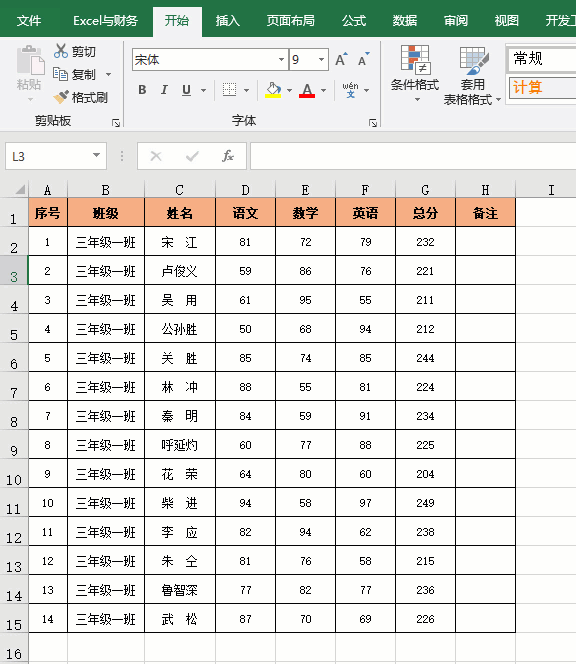This screenshot has height=664, width=576.
Task: Click the cell borders icon
Action: pos(230,90)
